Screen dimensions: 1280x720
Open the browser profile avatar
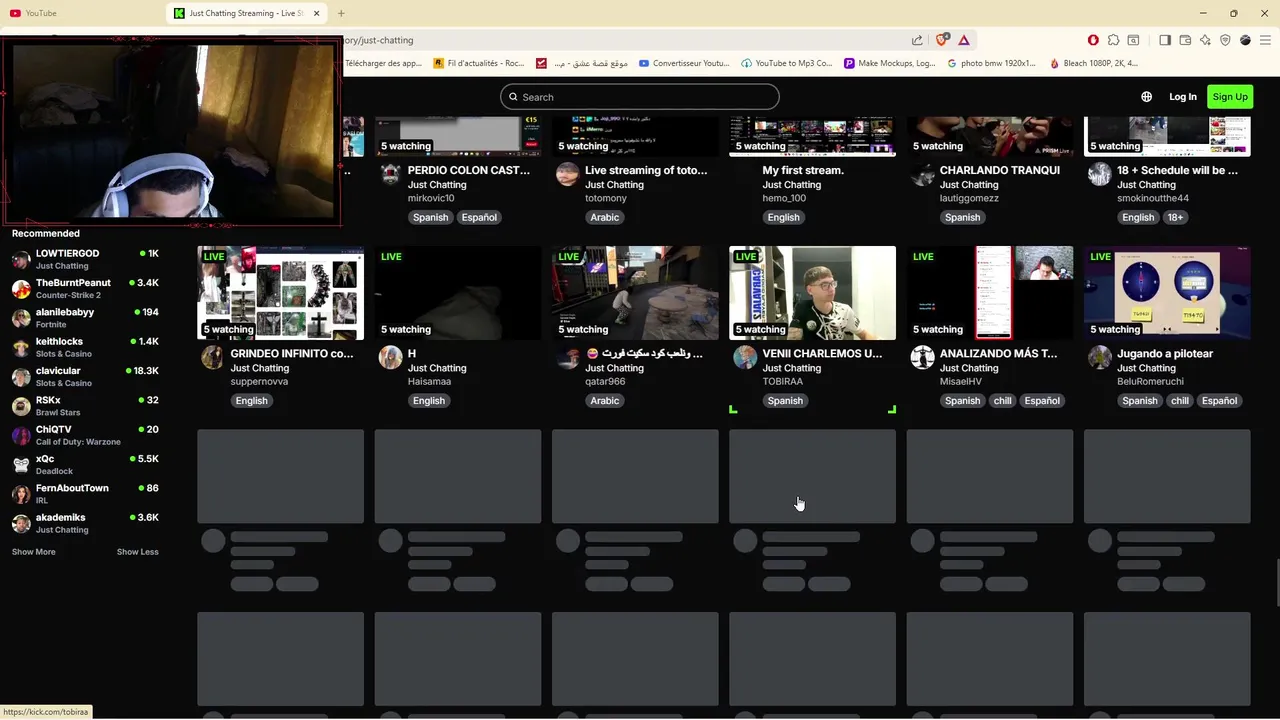(x=1245, y=40)
